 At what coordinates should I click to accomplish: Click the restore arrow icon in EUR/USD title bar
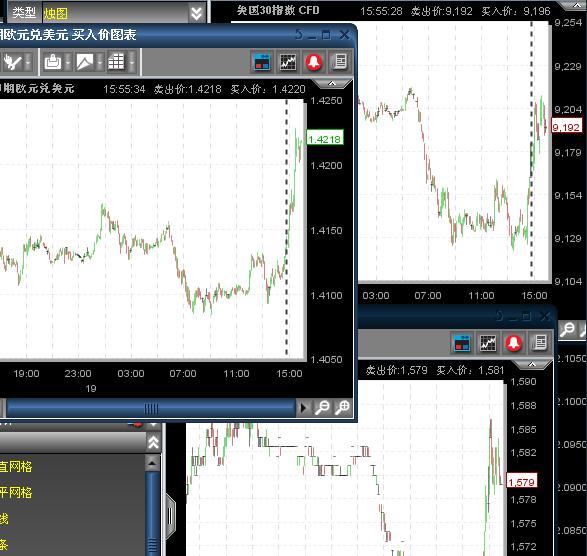299,35
